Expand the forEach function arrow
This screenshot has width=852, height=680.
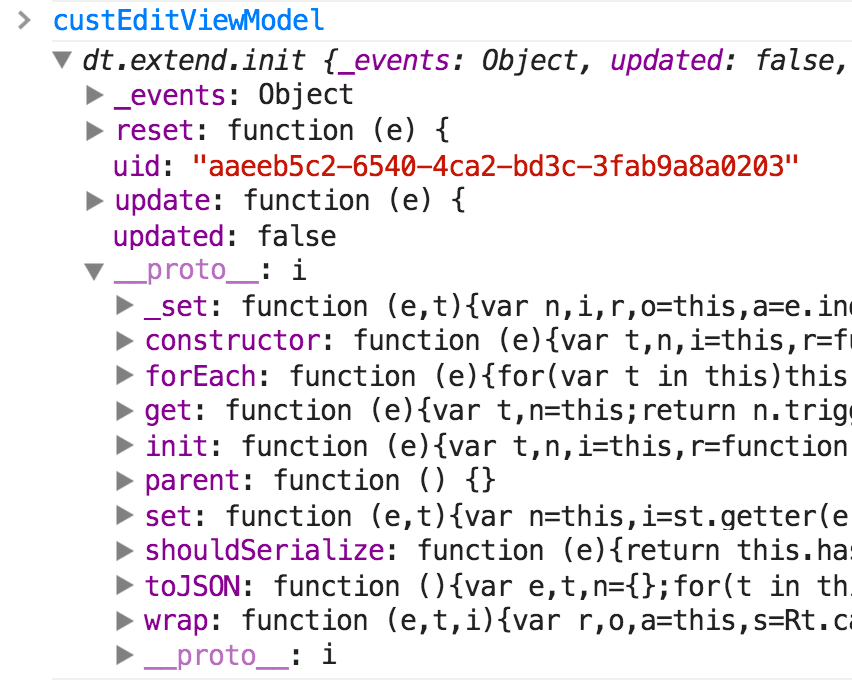125,376
